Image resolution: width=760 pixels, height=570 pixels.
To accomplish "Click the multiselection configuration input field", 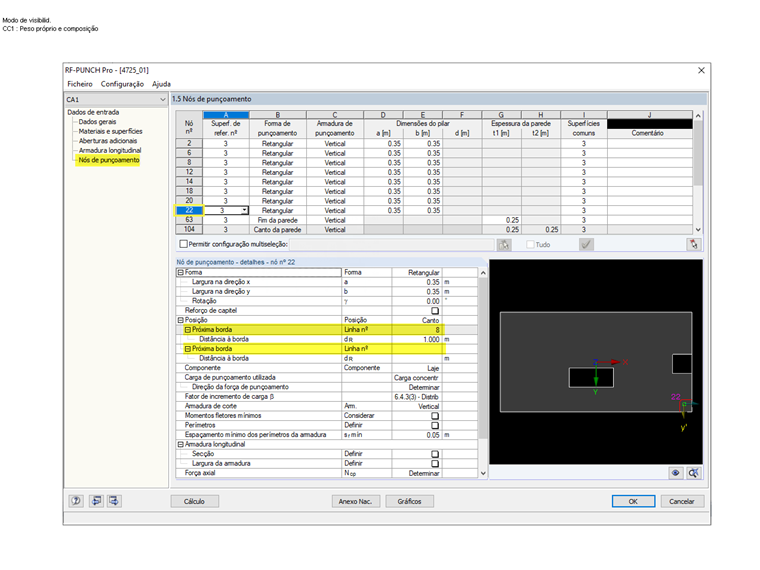I will coord(392,244).
